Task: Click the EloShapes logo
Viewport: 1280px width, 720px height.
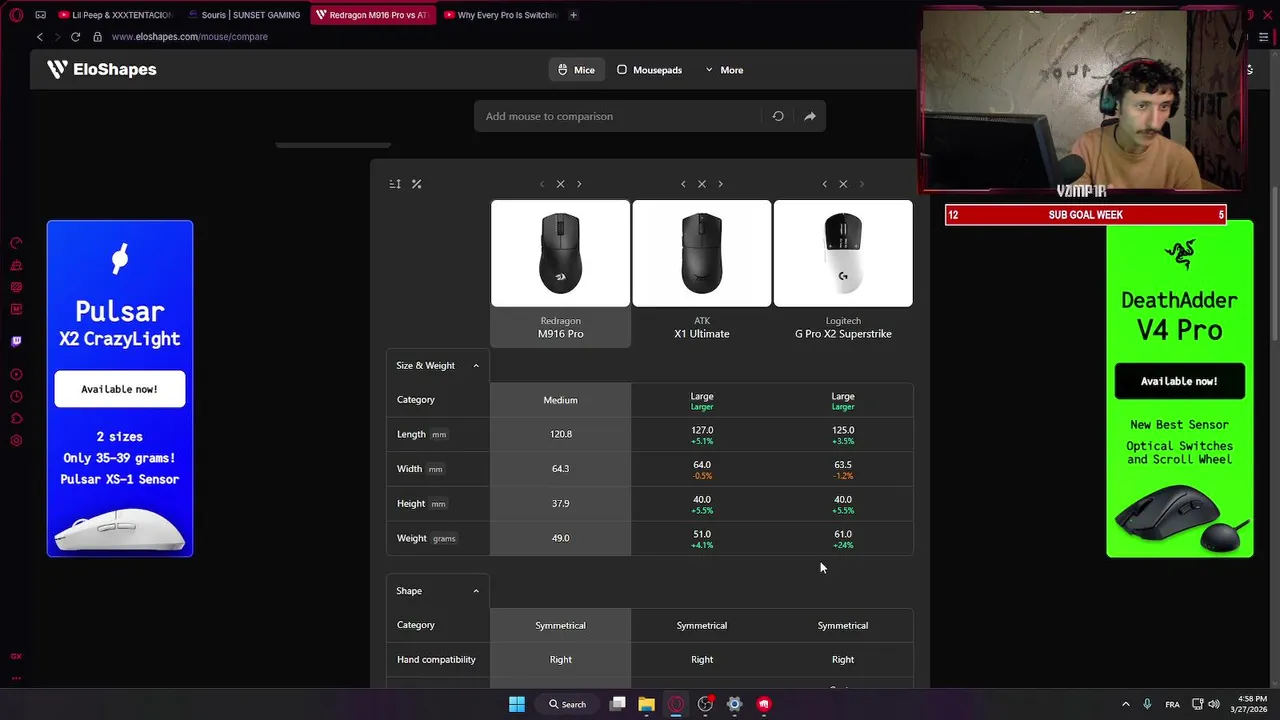Action: (101, 69)
